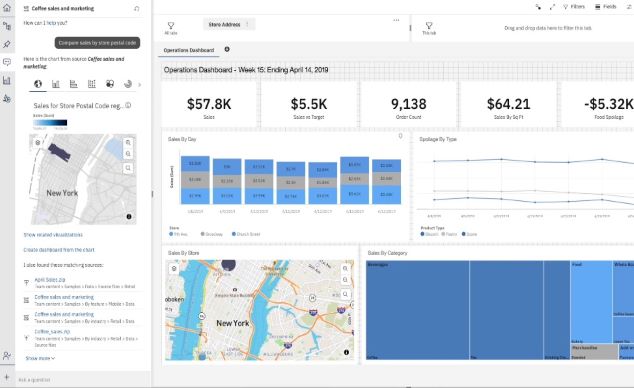Open the widgets shapes icon in the left rail
Image resolution: width=634 pixels, height=388 pixels.
[7, 98]
